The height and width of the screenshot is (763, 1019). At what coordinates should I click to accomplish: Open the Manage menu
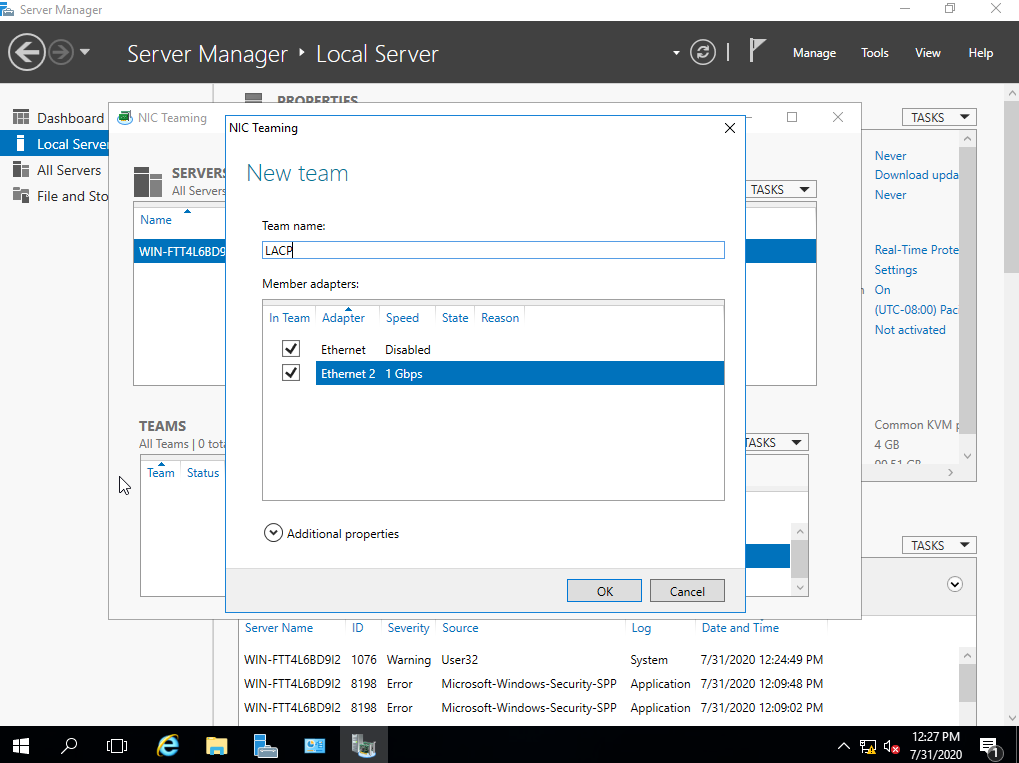pos(813,52)
